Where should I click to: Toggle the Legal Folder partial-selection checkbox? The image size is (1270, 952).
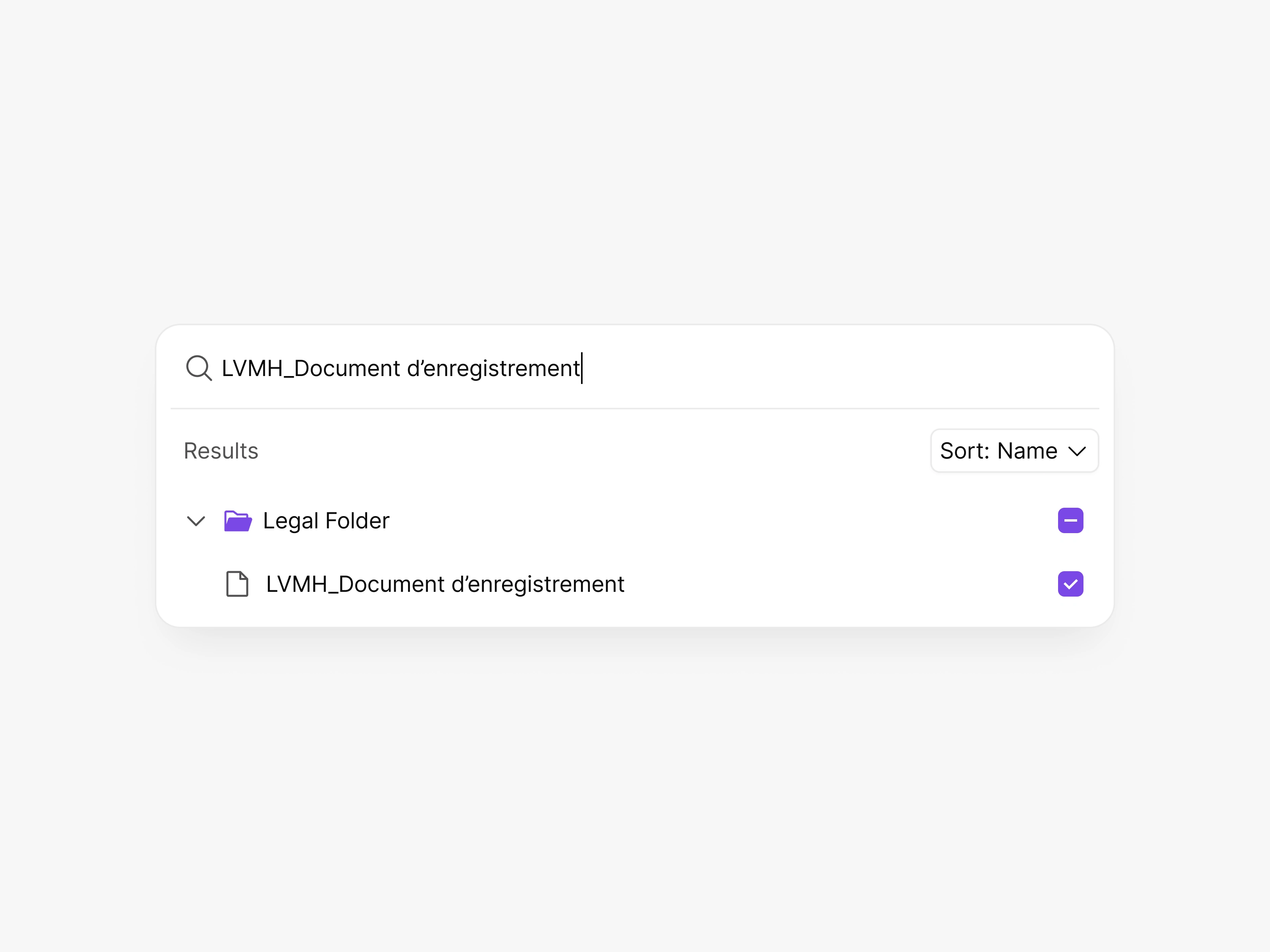coord(1070,520)
